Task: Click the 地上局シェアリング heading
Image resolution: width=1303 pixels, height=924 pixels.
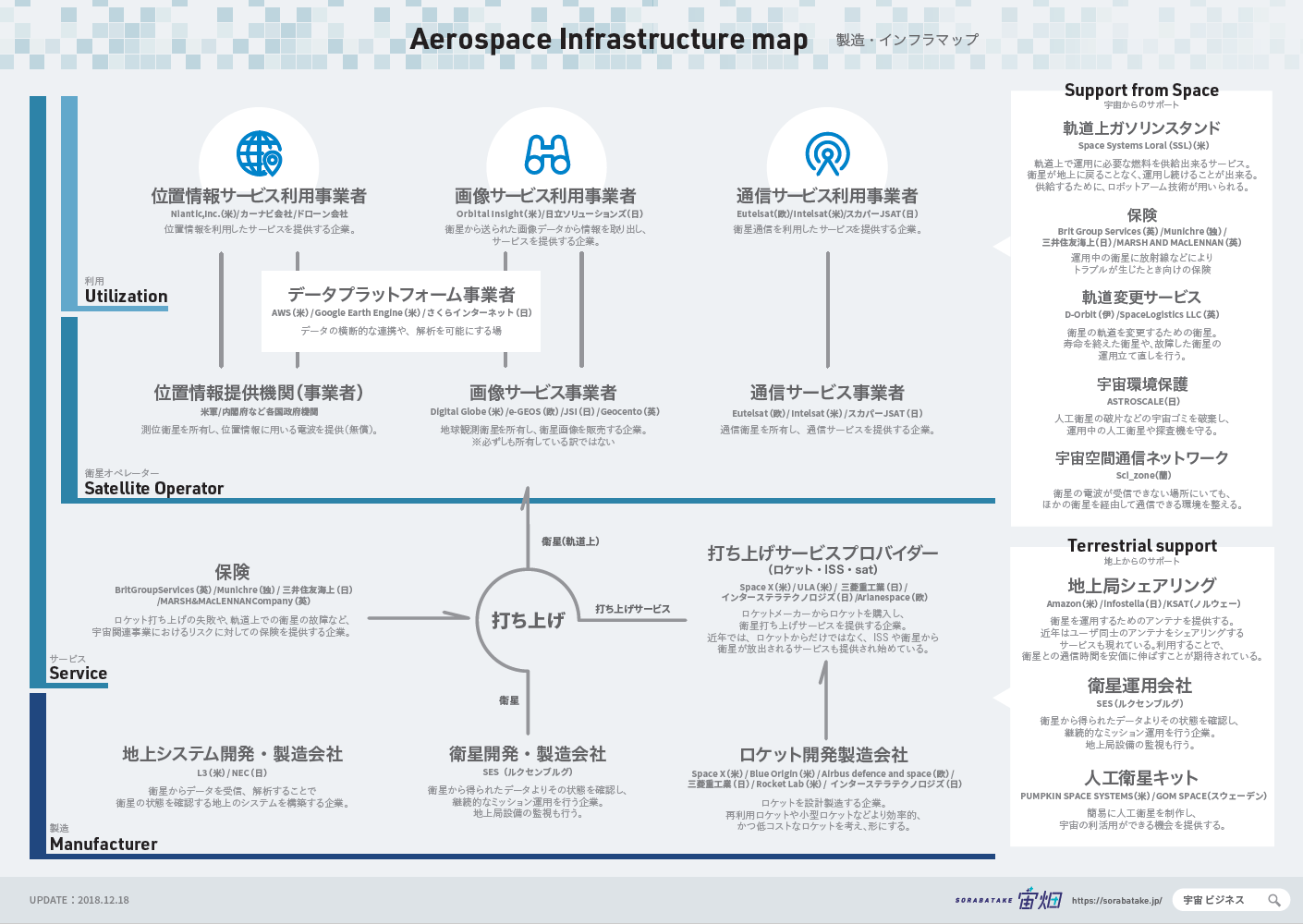Action: (x=1142, y=586)
